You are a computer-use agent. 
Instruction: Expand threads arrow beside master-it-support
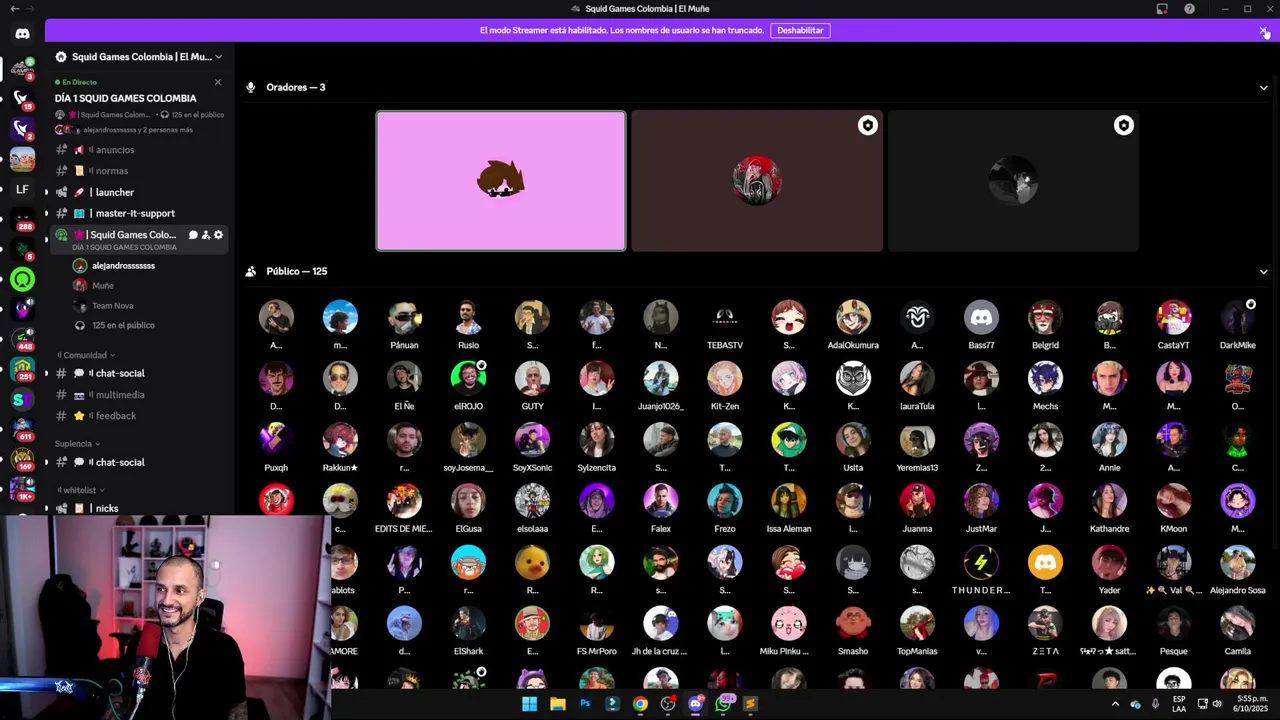[46, 213]
